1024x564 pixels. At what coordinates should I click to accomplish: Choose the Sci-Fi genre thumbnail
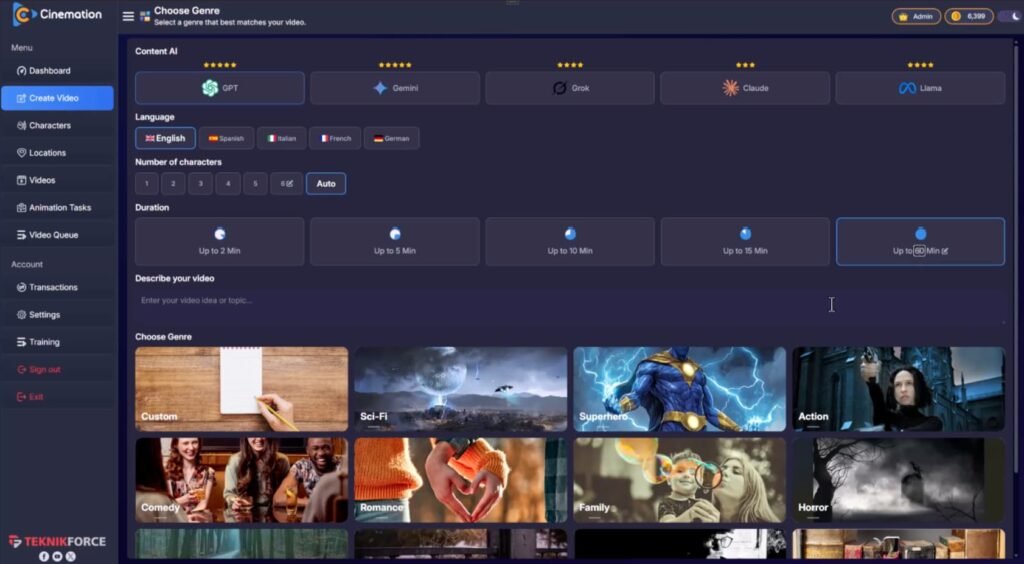(x=460, y=389)
